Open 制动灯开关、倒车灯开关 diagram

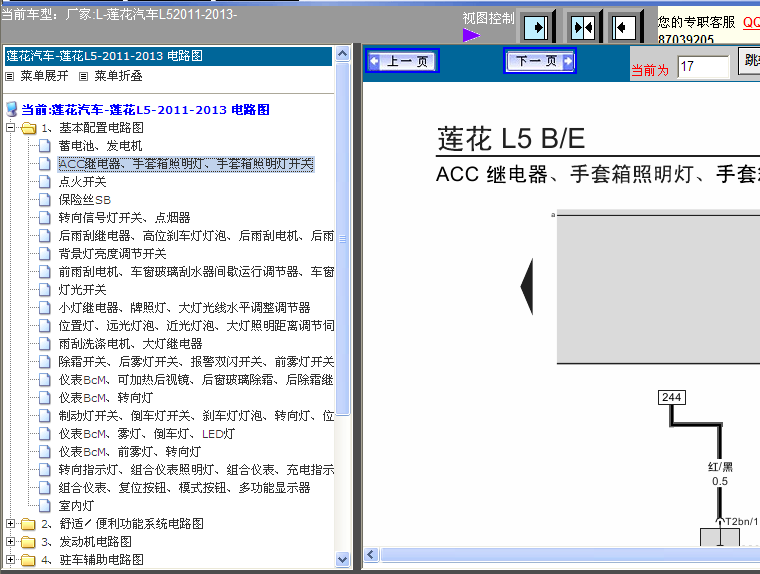(196, 415)
